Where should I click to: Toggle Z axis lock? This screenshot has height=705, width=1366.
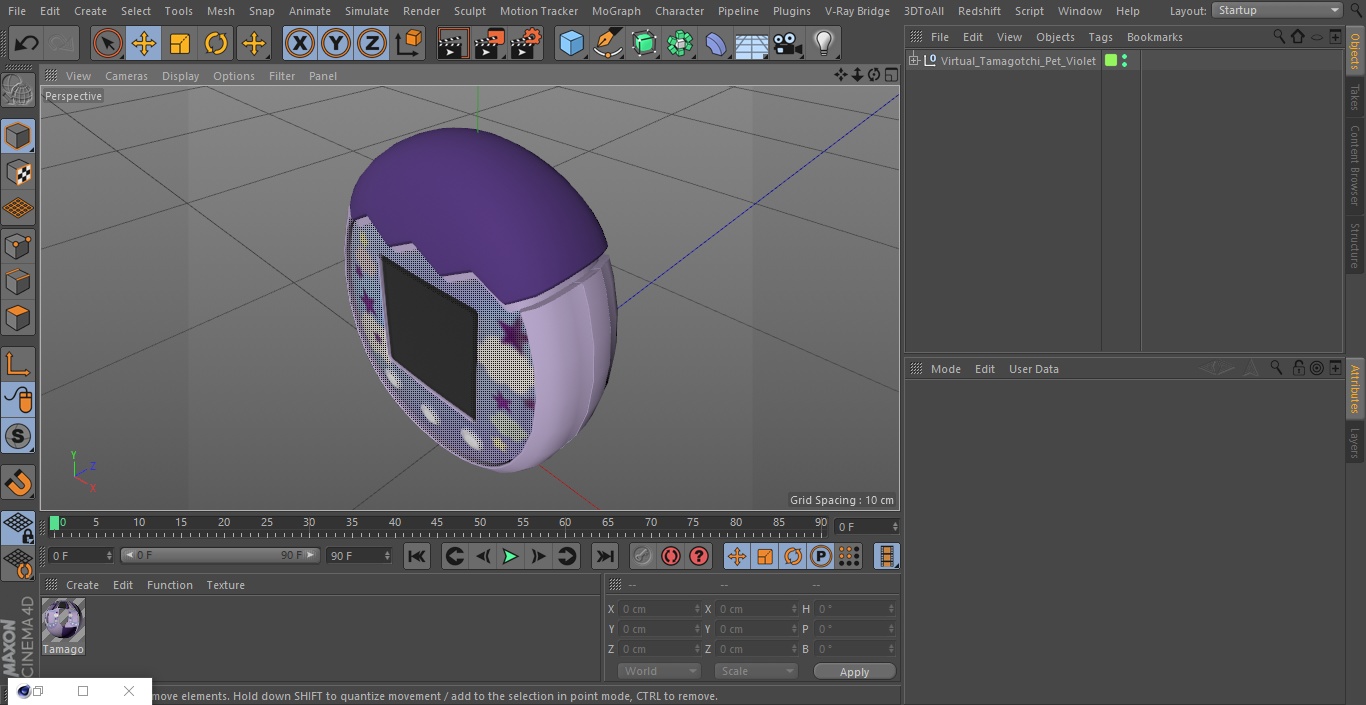pyautogui.click(x=372, y=43)
